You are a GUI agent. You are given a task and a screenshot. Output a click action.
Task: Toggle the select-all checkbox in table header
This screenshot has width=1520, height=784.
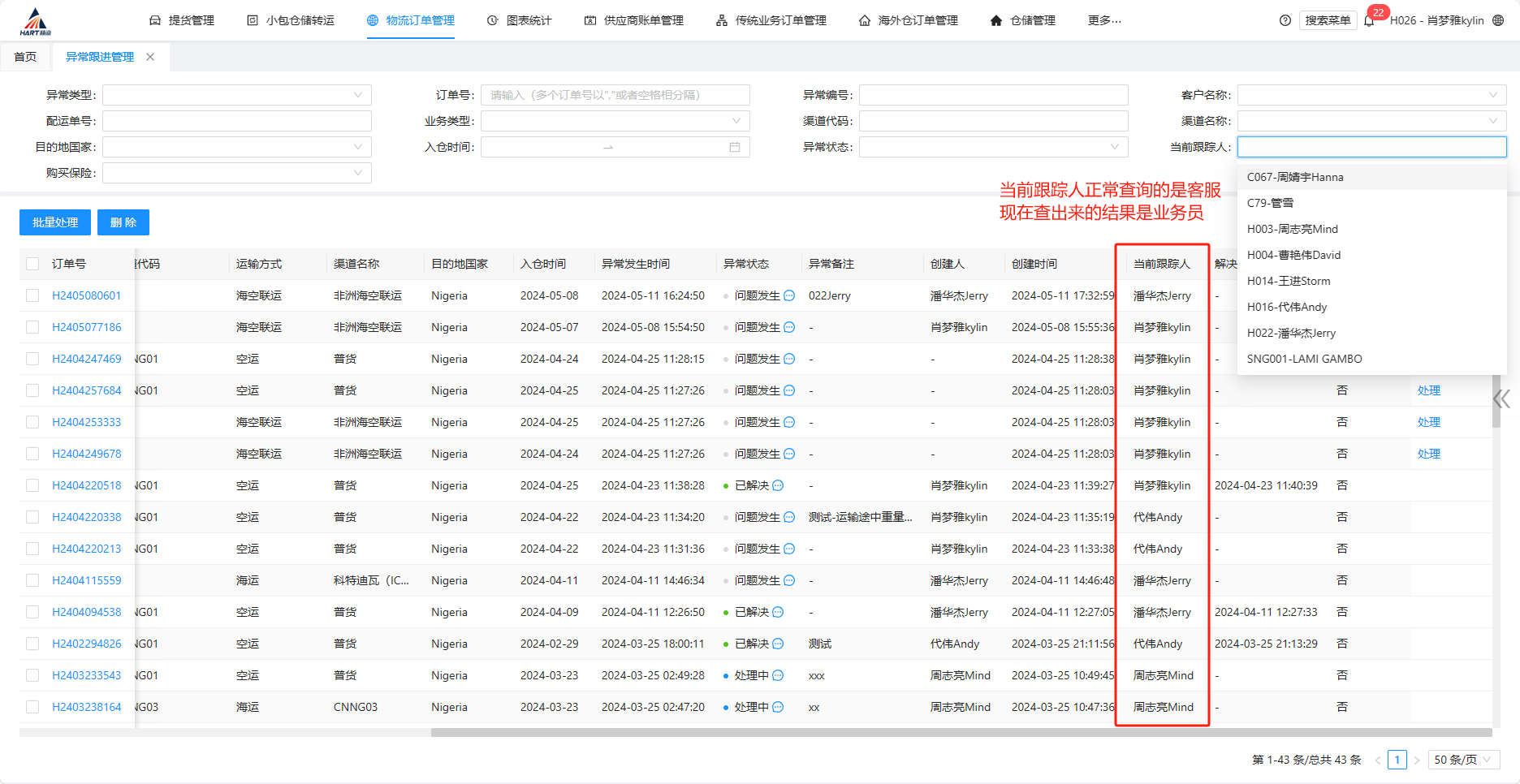pos(32,264)
